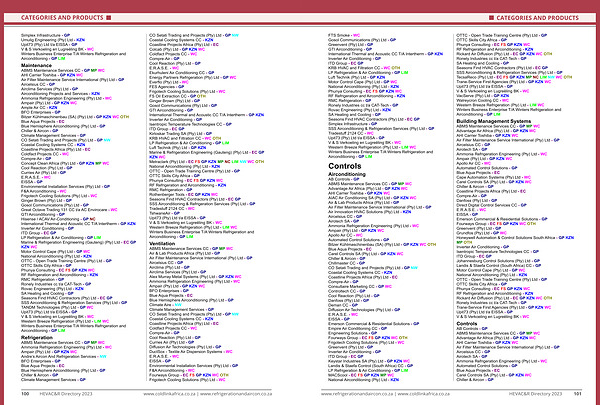600x405 pixels.
Task: Click the Airconditioning subheading under Controls
Action: click(x=347, y=174)
